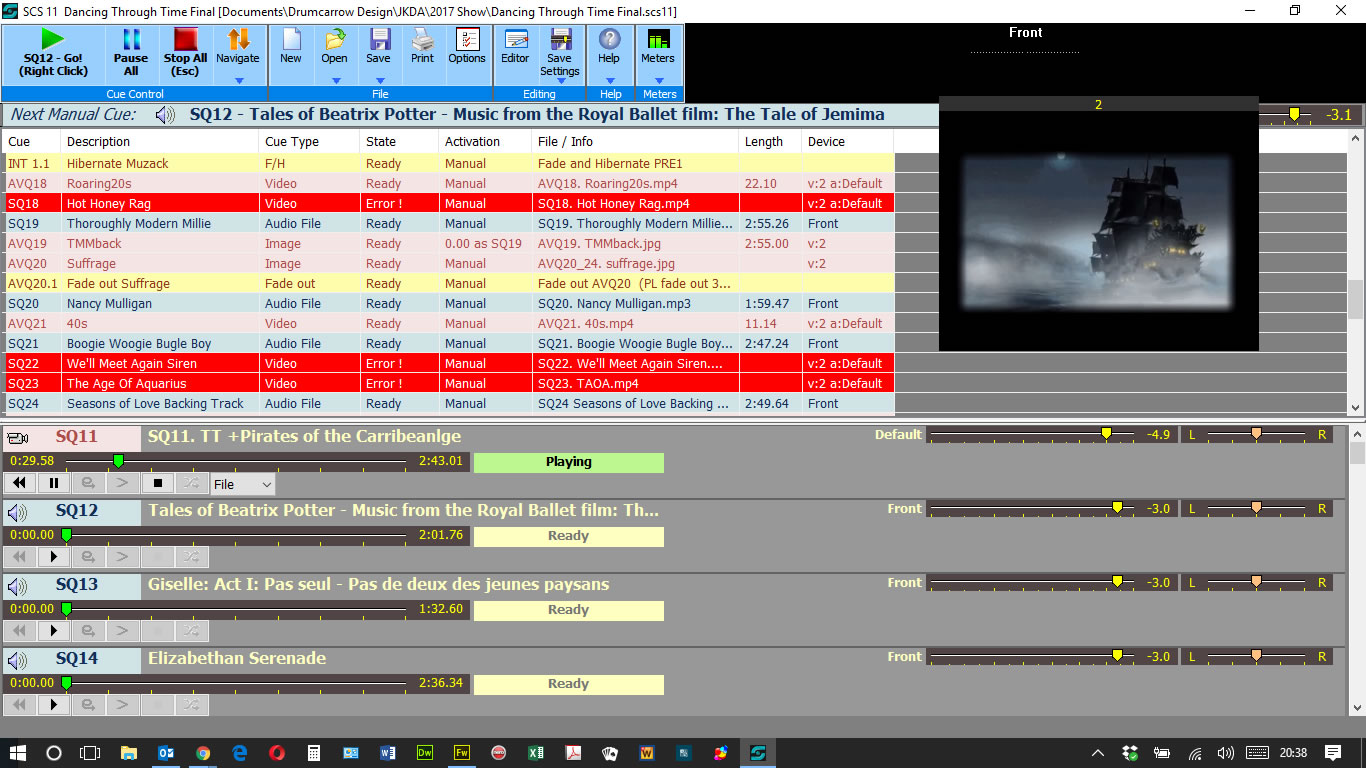
Task: Show the Meters panel icon
Action: coord(657,47)
